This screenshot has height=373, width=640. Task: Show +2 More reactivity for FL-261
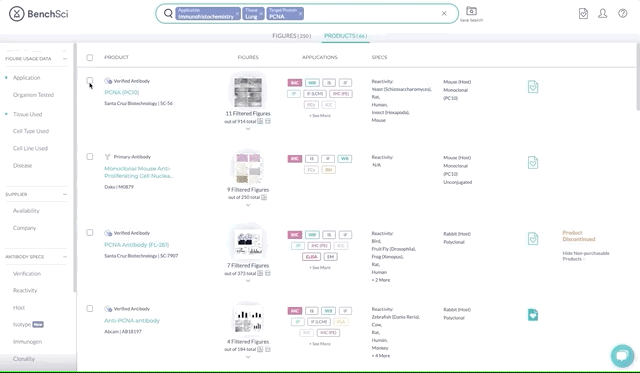click(x=381, y=280)
